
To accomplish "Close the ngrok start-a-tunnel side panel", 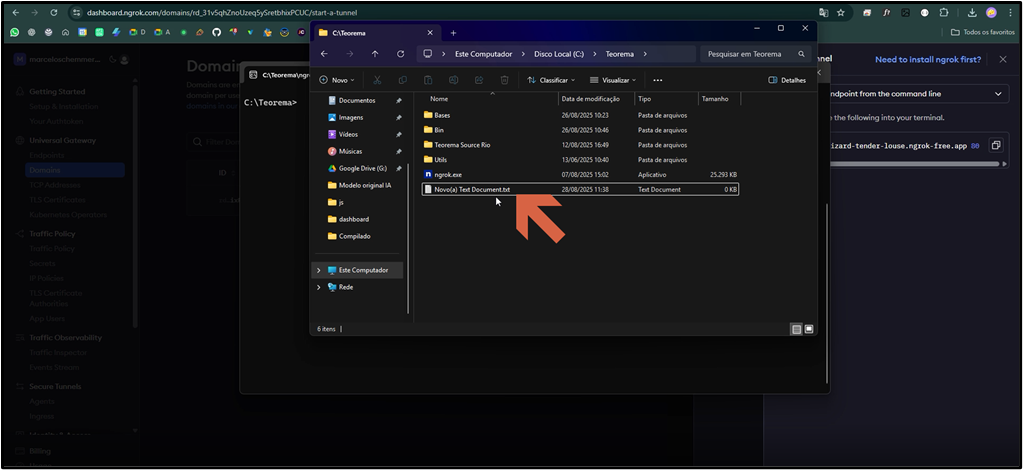I will 1003,59.
